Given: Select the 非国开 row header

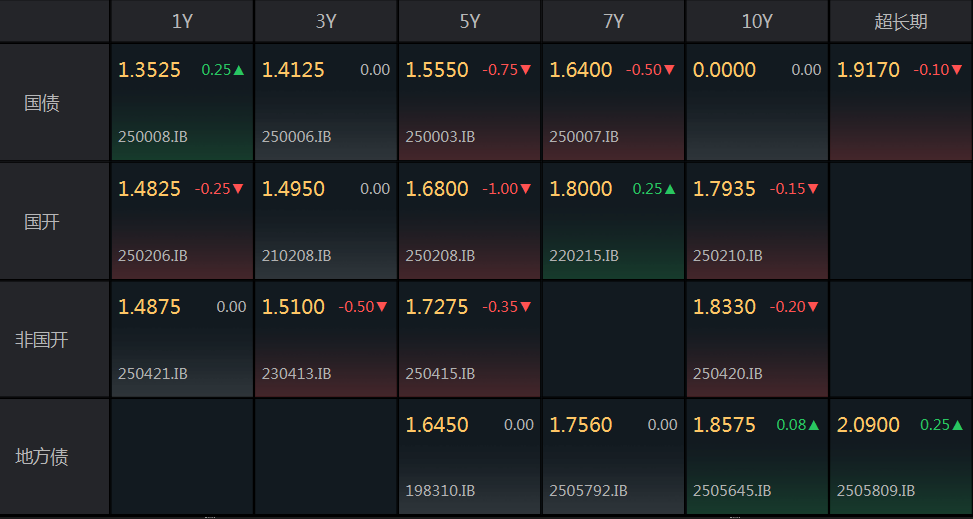Looking at the screenshot, I should click(42, 339).
